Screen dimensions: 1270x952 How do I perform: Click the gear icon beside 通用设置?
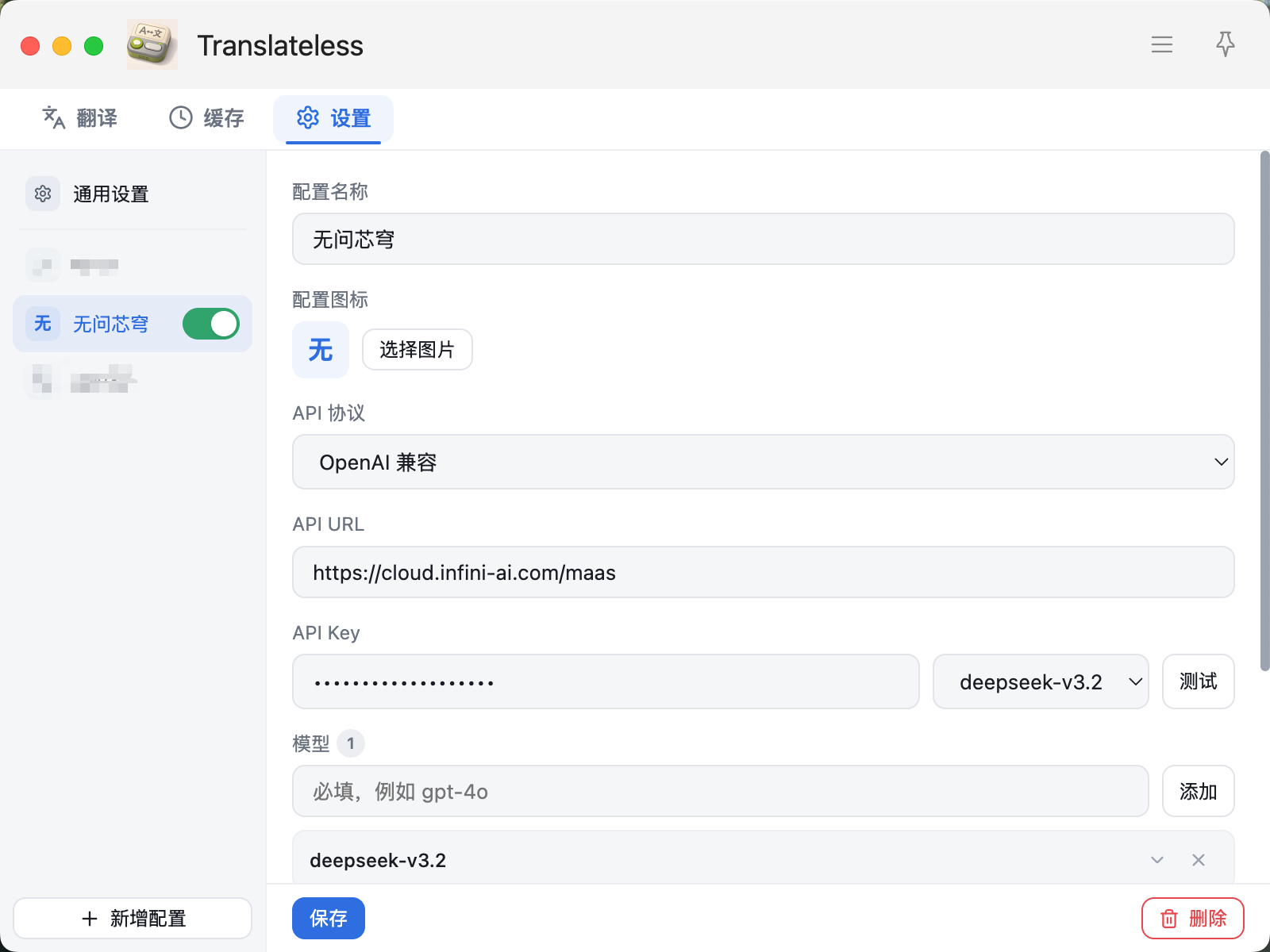pyautogui.click(x=43, y=194)
